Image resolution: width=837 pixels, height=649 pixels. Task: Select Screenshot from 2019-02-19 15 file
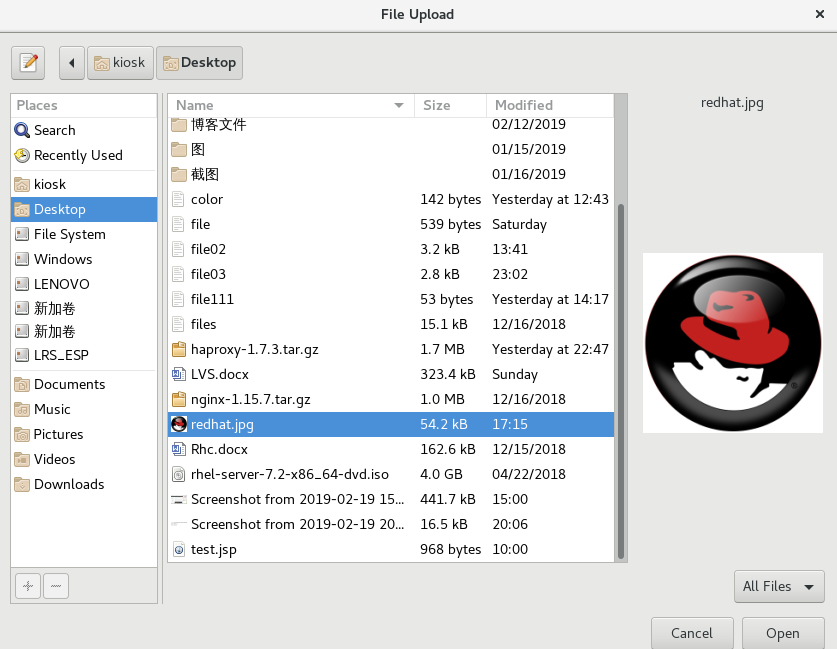391,500
